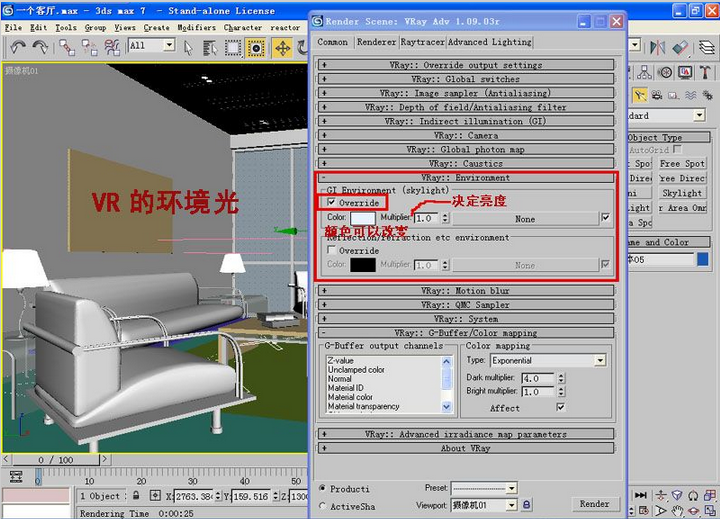Open the Create menu
The height and width of the screenshot is (519, 720).
coord(157,28)
